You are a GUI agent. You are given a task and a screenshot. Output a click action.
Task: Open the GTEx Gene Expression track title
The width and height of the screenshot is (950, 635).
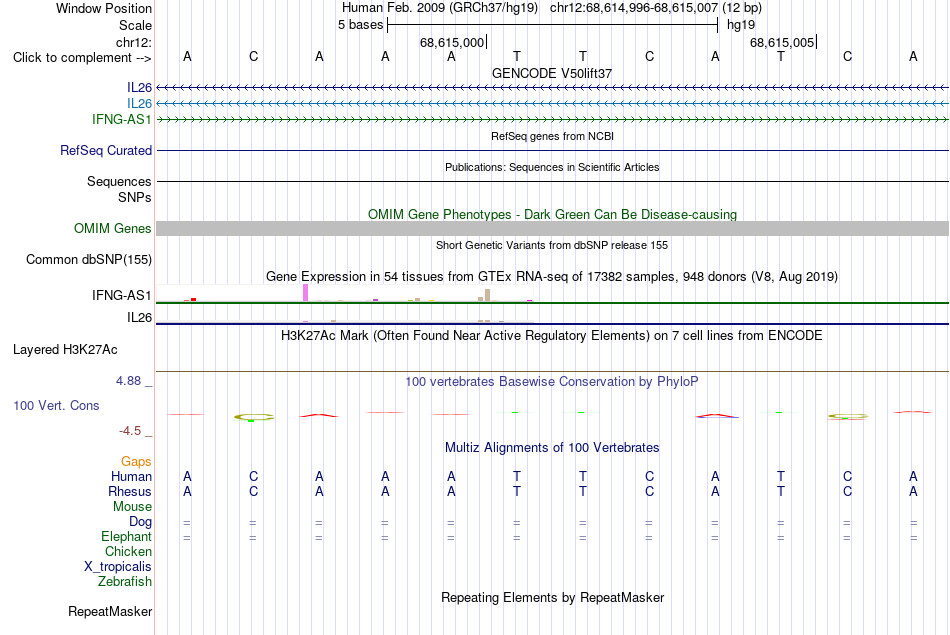point(552,277)
